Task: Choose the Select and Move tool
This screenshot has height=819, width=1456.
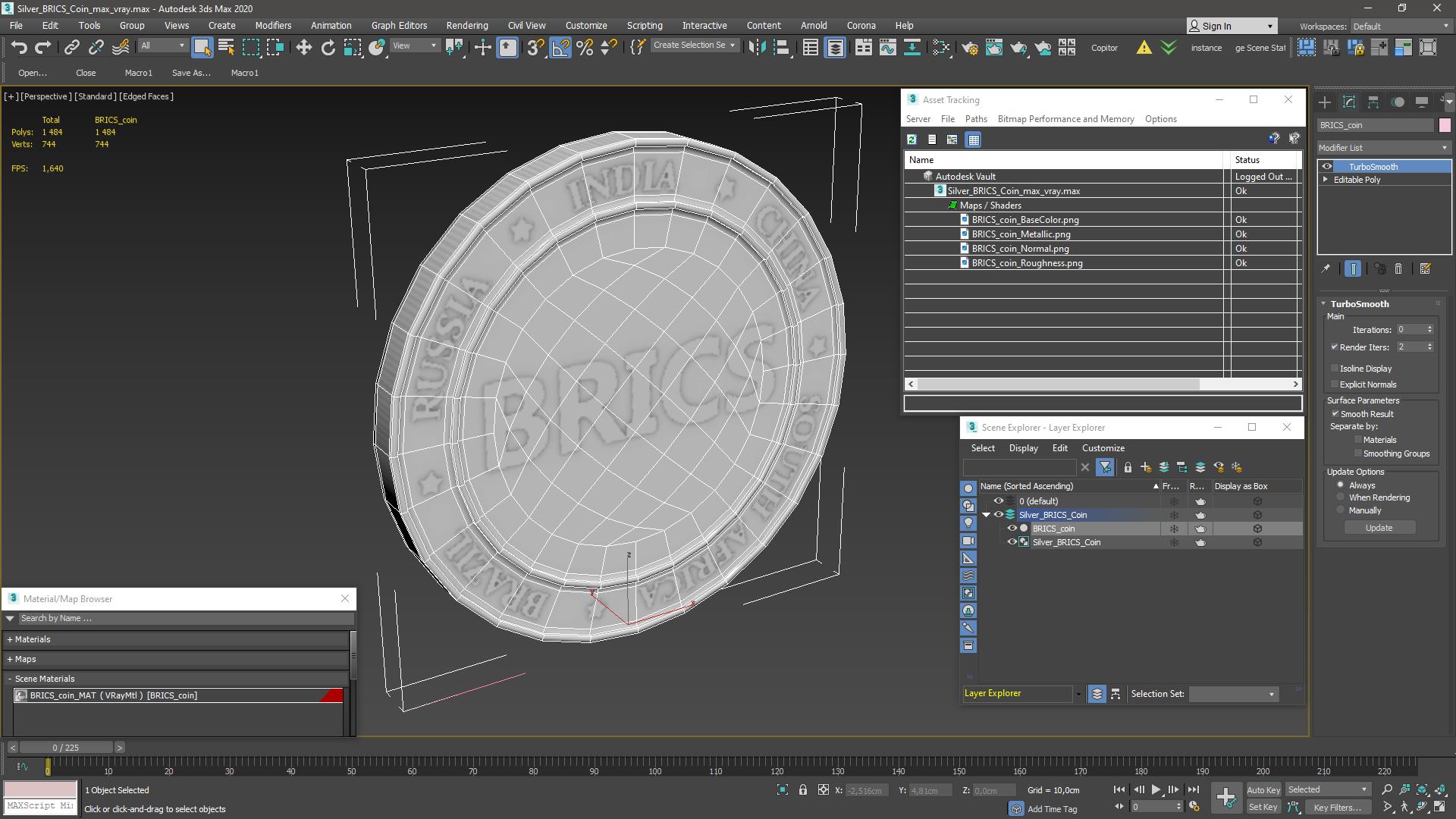Action: pyautogui.click(x=303, y=48)
